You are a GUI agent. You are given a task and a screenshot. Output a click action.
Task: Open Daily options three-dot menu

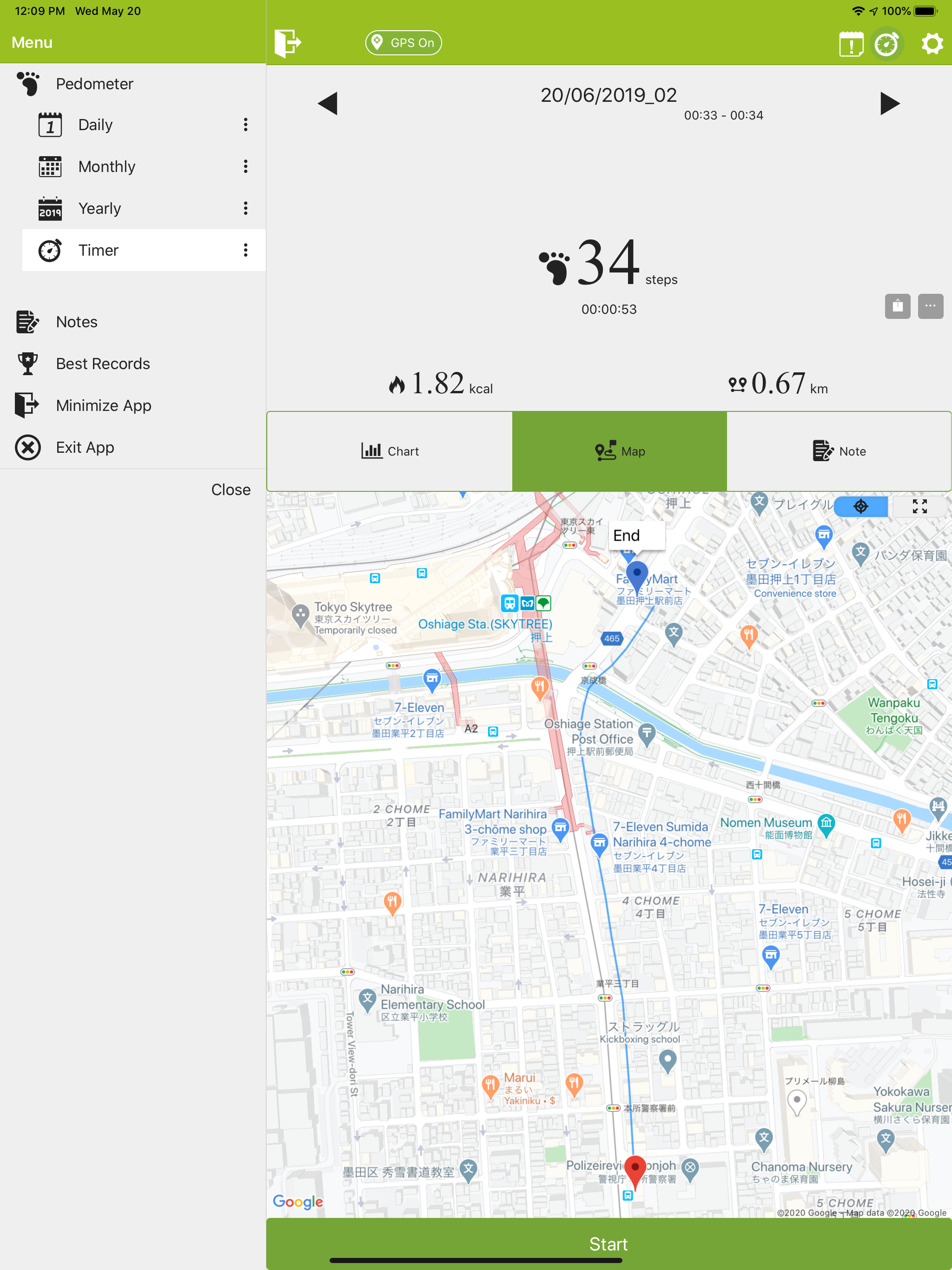click(246, 125)
